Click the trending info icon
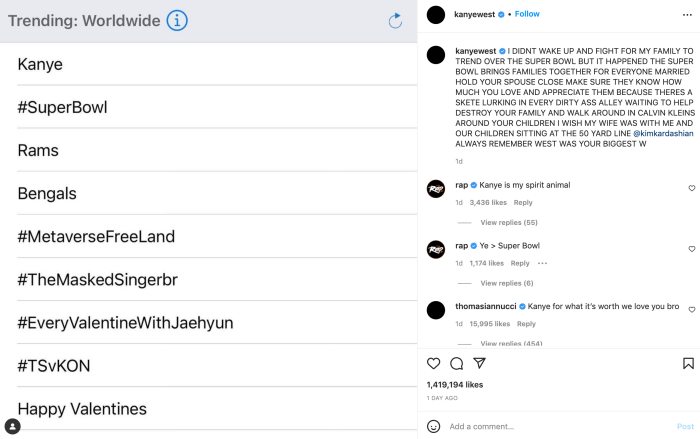Viewport: 700px width, 439px height. (x=177, y=20)
